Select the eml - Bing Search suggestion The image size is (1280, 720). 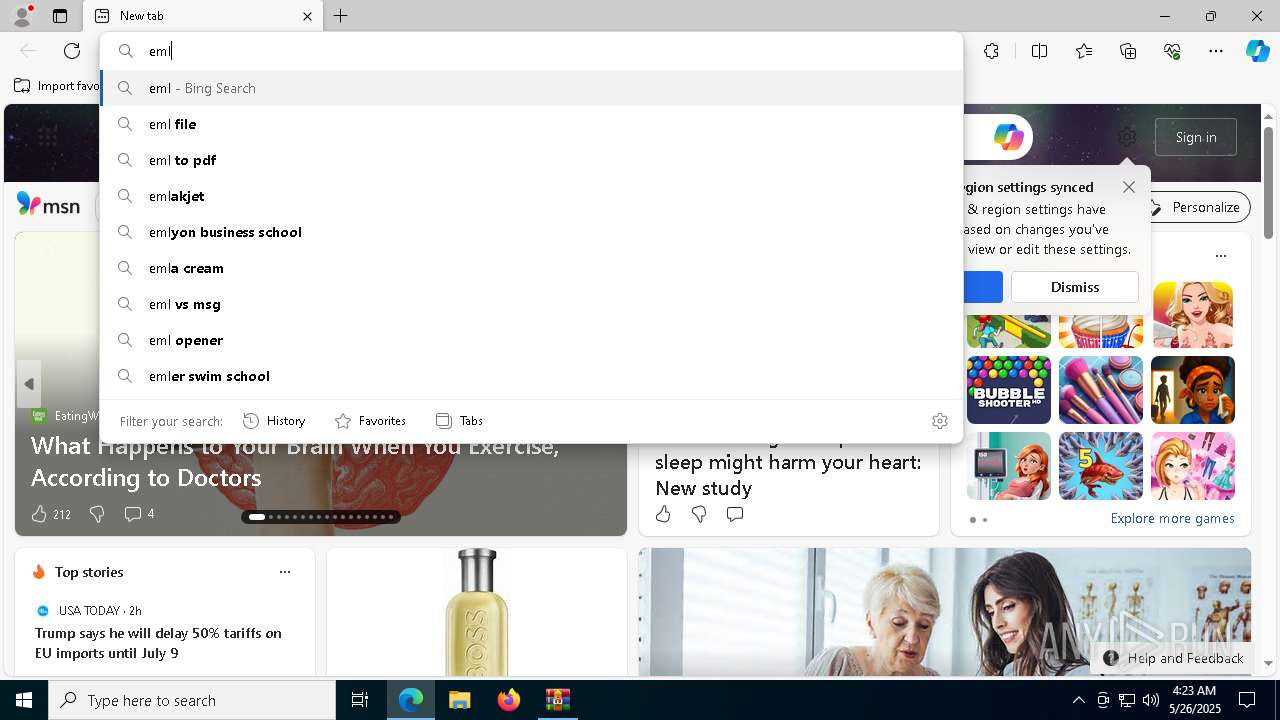(x=531, y=88)
